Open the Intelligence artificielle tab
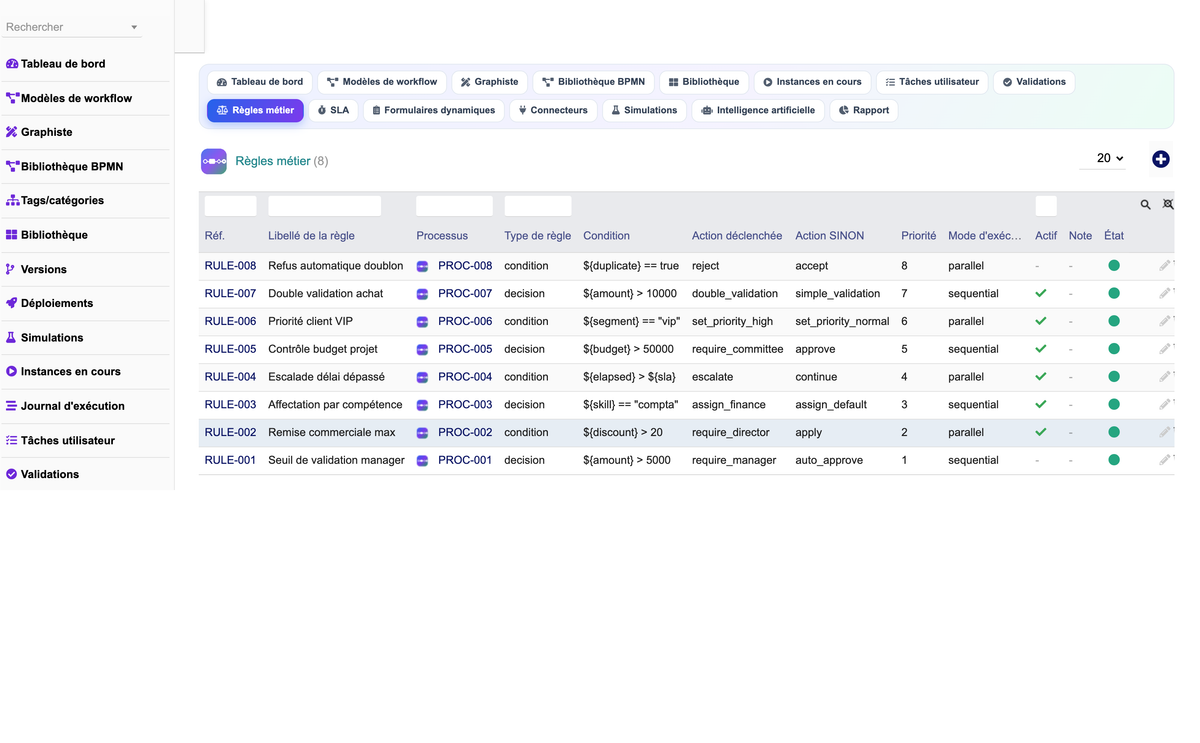 pyautogui.click(x=758, y=110)
